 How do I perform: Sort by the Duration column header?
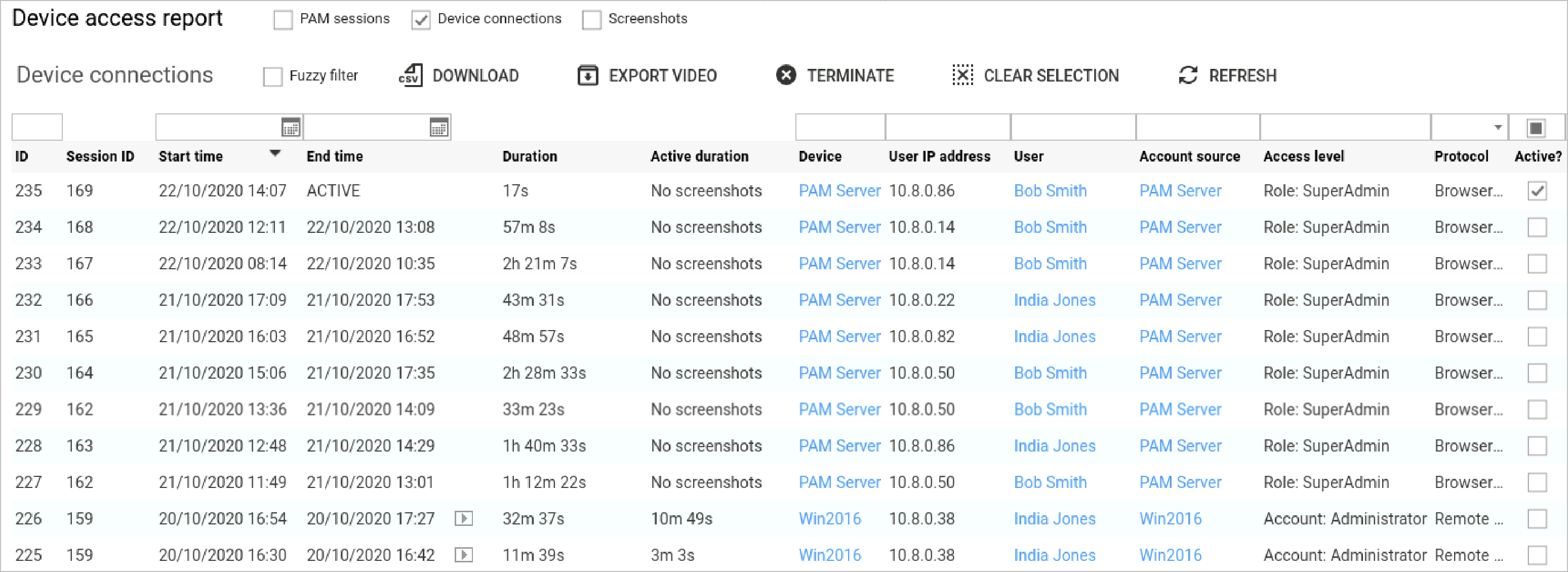click(530, 156)
